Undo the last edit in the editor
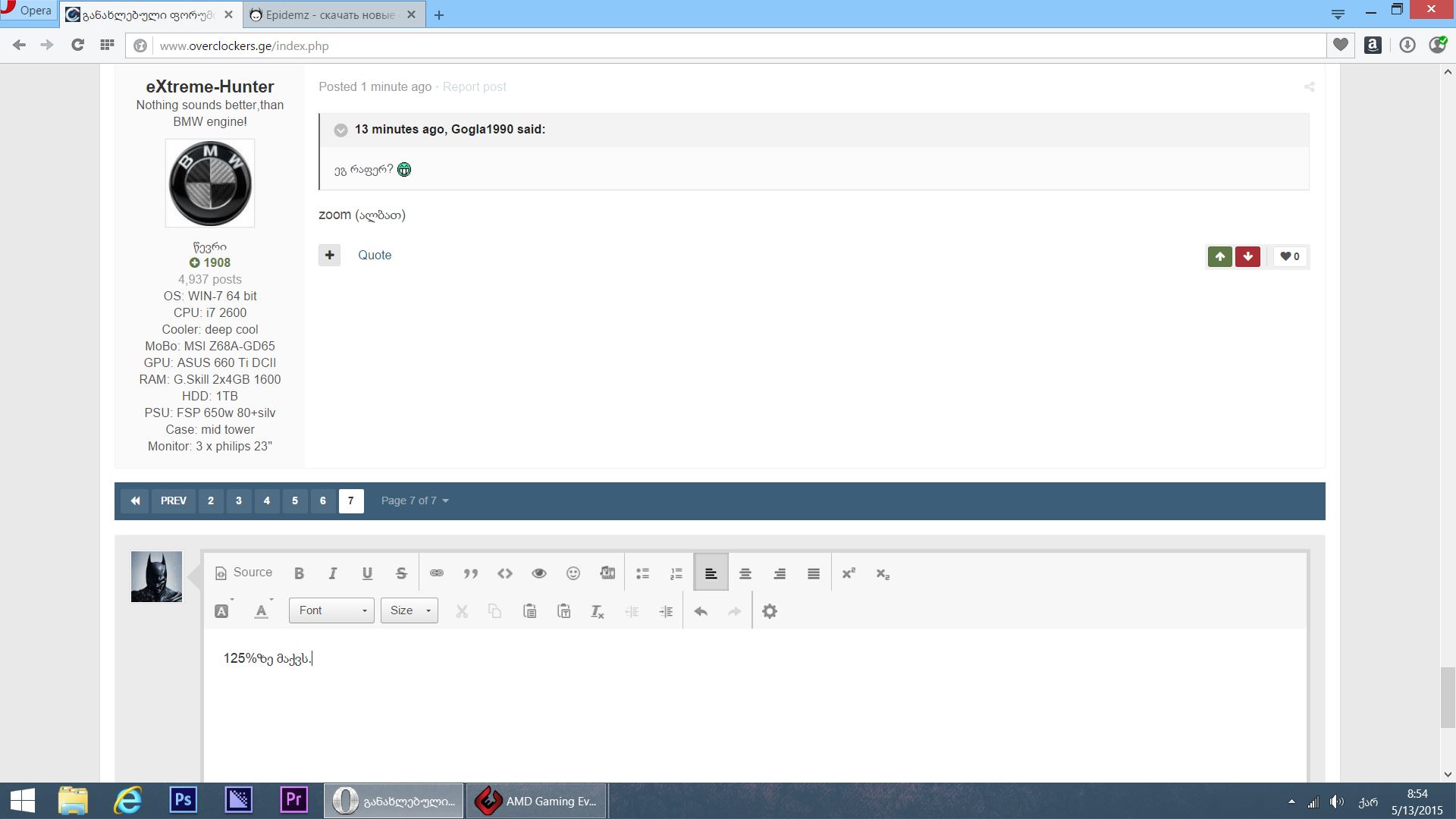 click(x=701, y=611)
